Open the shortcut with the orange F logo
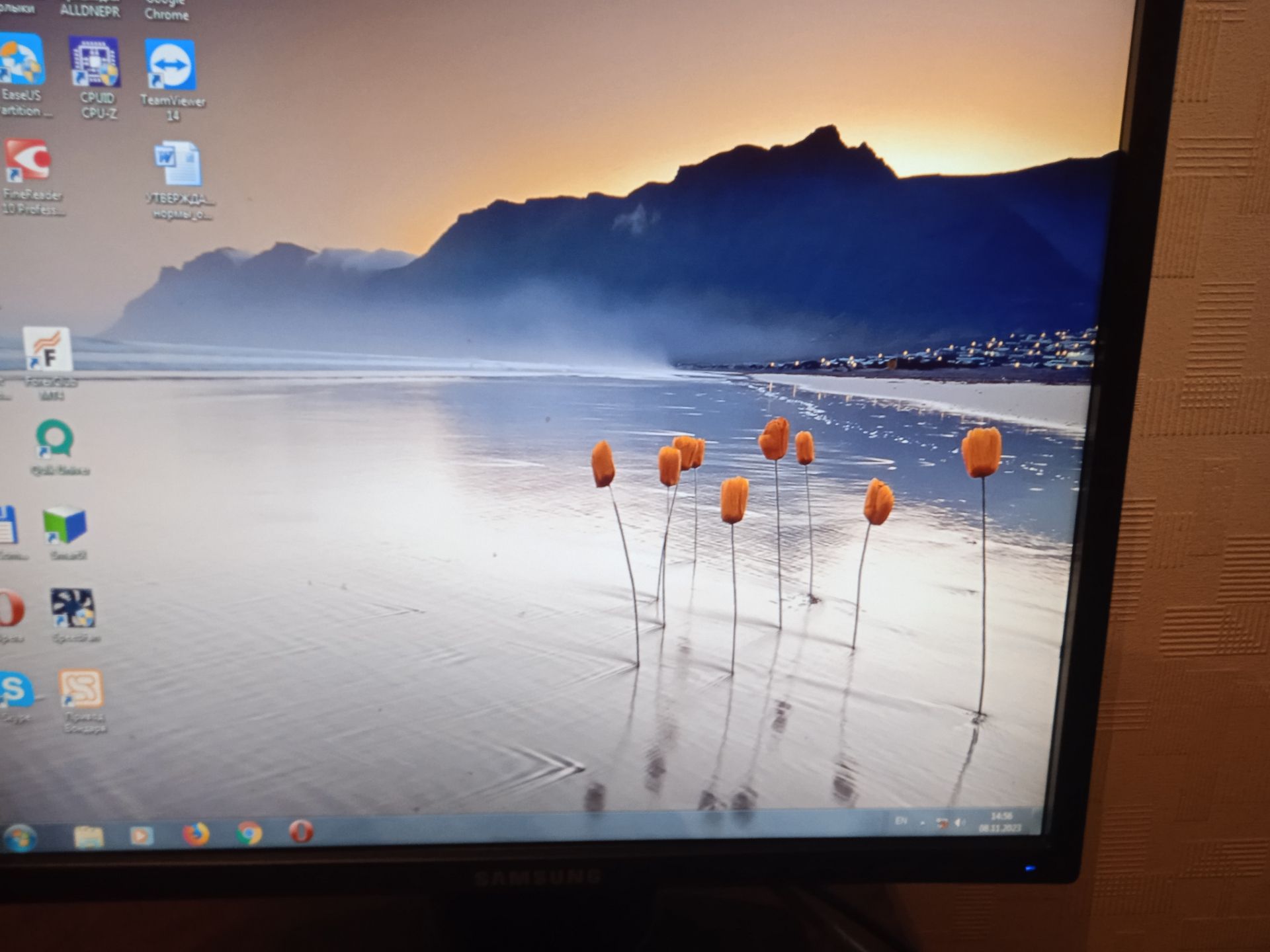 tap(48, 363)
